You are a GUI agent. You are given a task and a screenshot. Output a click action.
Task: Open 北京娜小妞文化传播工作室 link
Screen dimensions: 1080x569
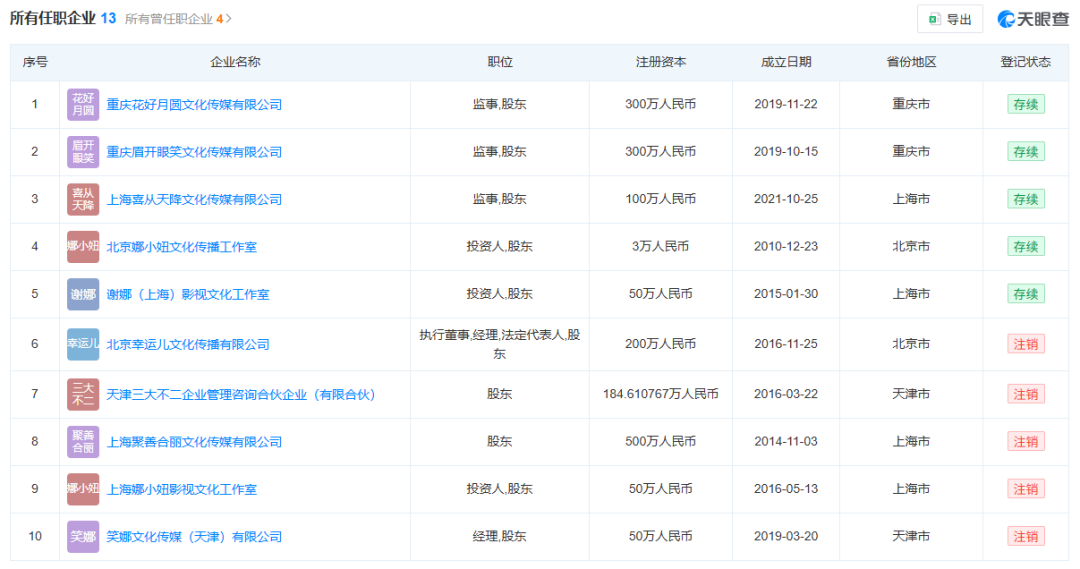[182, 247]
